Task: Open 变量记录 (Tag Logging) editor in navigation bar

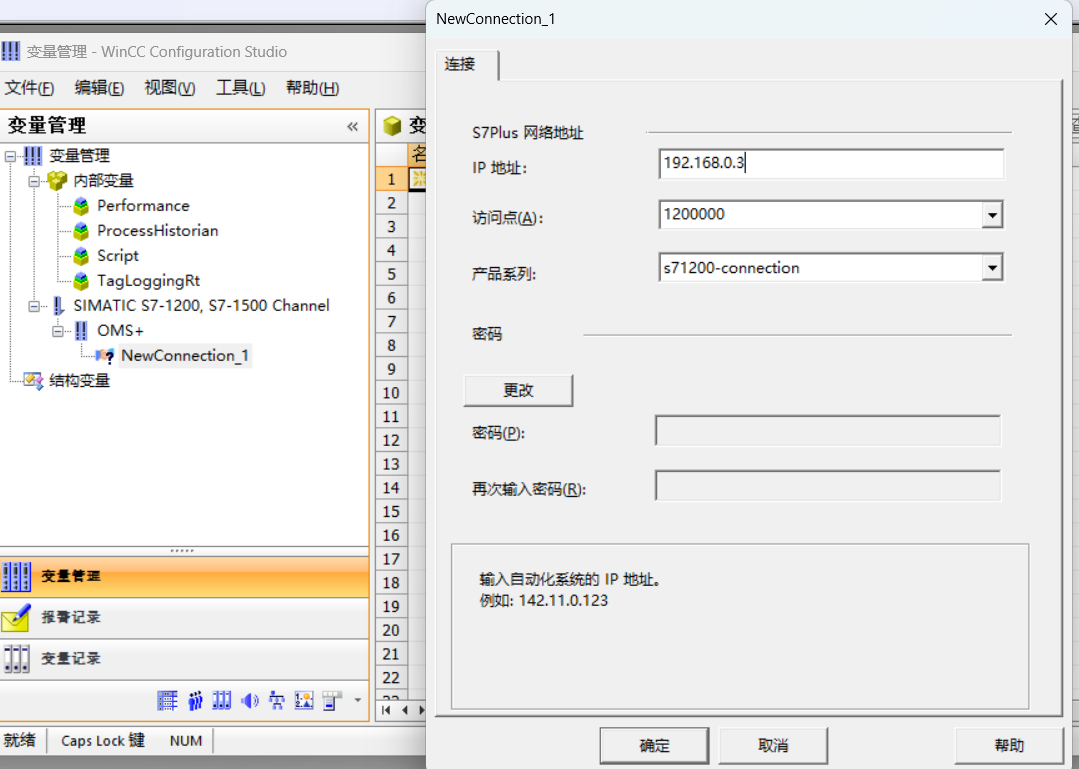Action: point(70,659)
